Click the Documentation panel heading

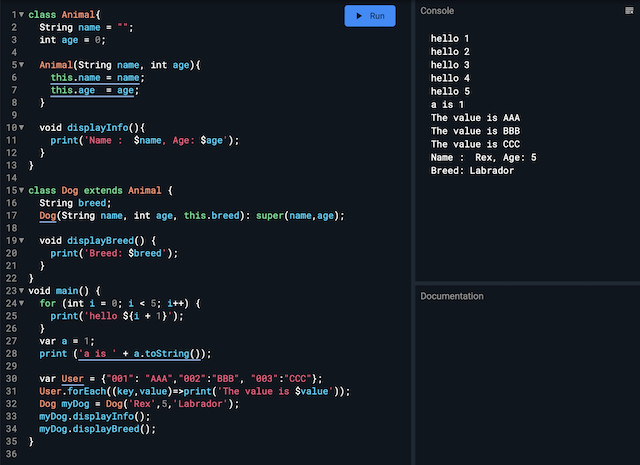click(x=452, y=296)
